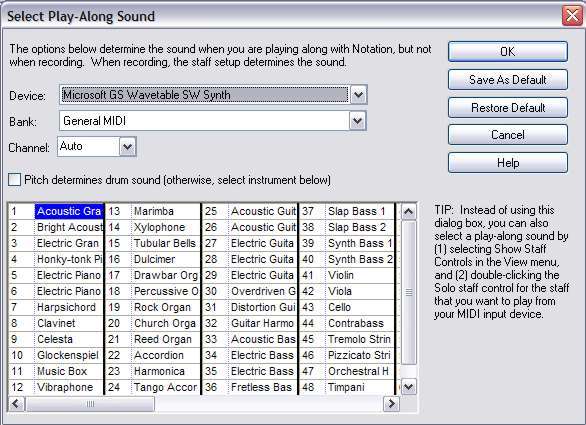This screenshot has height=425, width=586.
Task: Select instrument 21 Reed Organ
Action: (x=166, y=339)
